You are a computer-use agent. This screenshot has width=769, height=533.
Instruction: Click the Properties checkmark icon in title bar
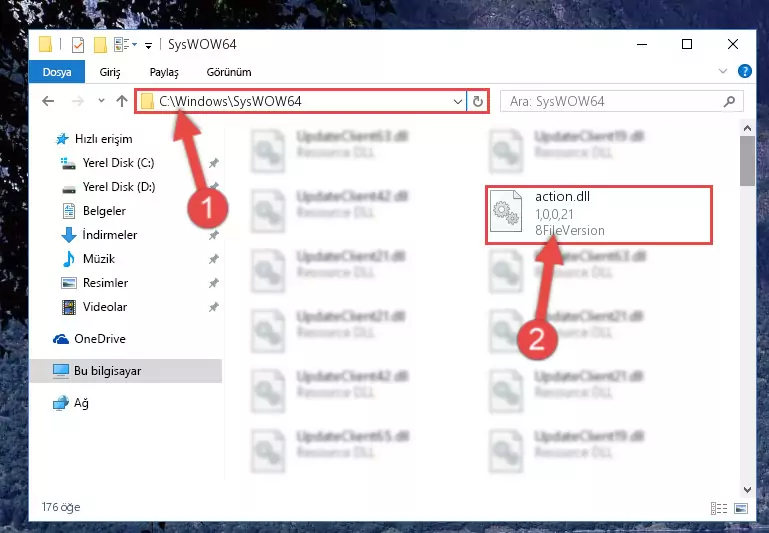point(77,45)
